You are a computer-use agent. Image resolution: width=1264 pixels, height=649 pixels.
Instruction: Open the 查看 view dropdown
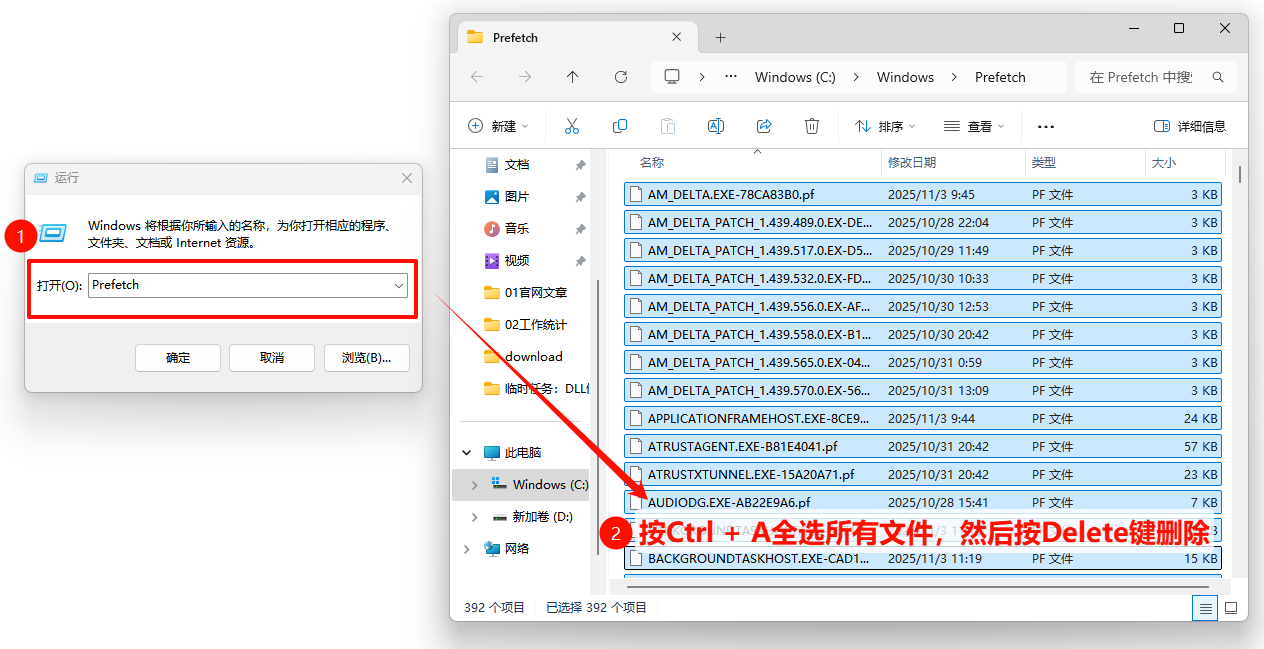972,125
